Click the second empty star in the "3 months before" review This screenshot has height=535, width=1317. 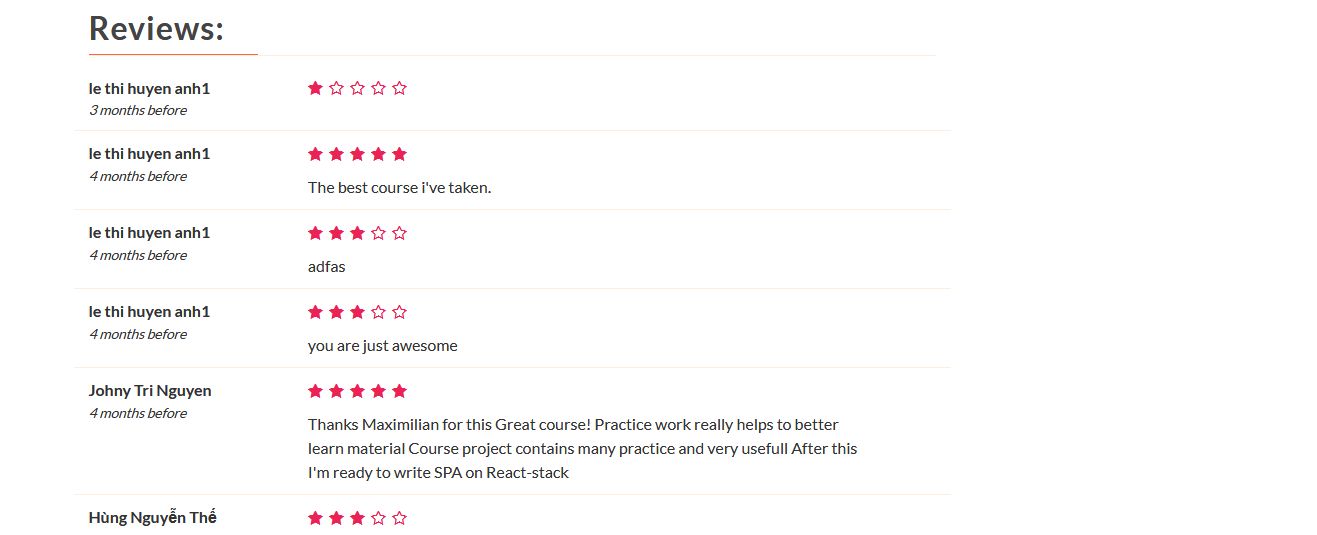tap(337, 88)
